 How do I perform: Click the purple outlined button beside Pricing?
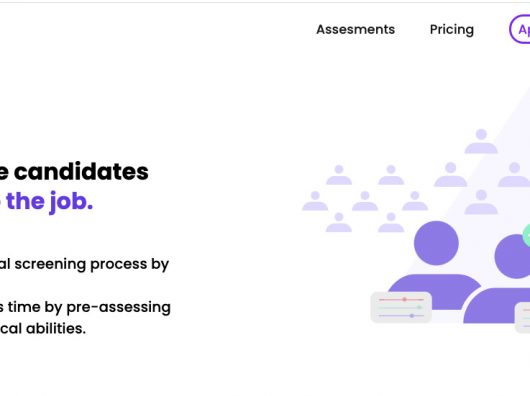point(520,30)
